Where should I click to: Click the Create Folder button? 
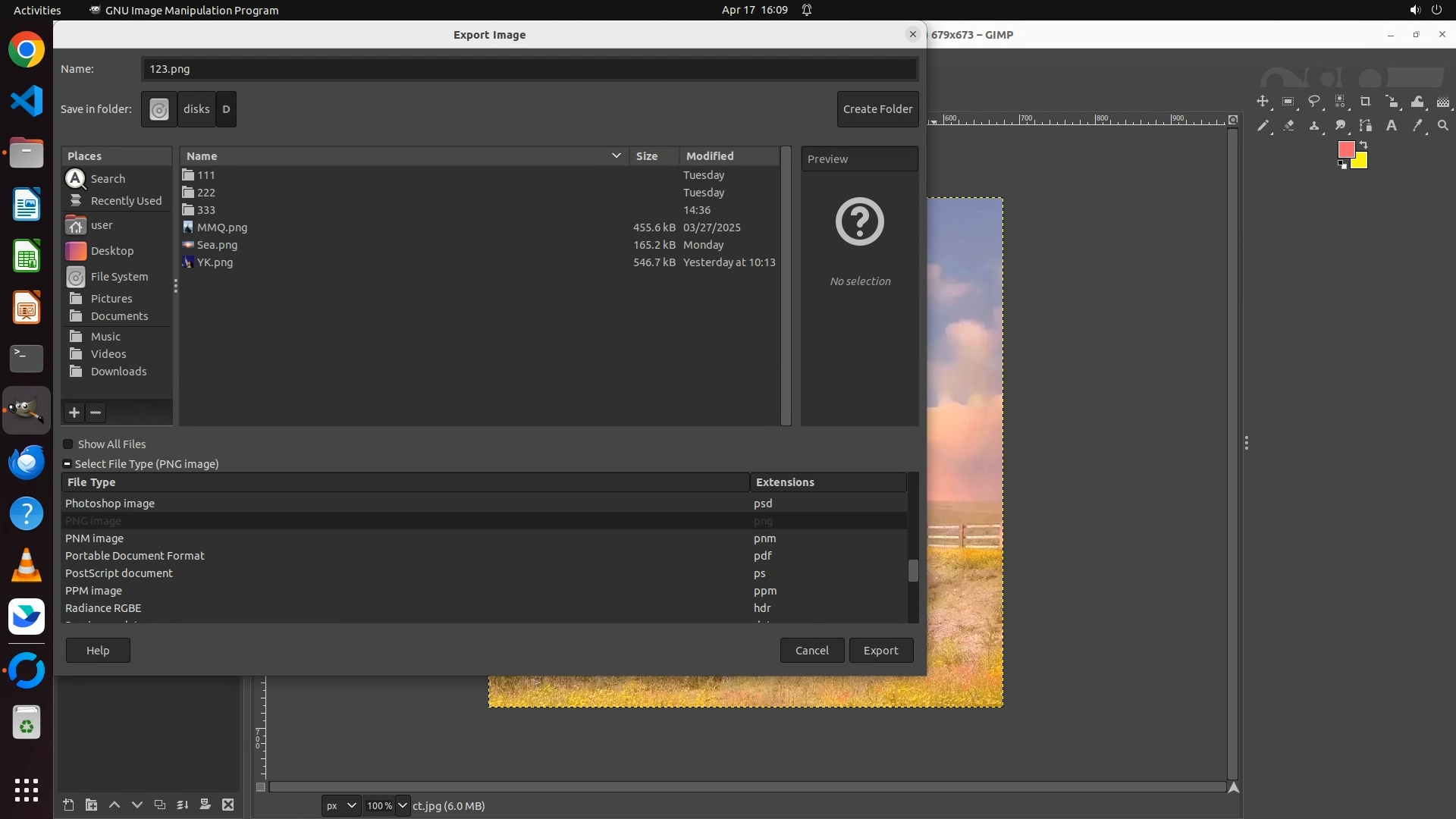click(x=877, y=109)
